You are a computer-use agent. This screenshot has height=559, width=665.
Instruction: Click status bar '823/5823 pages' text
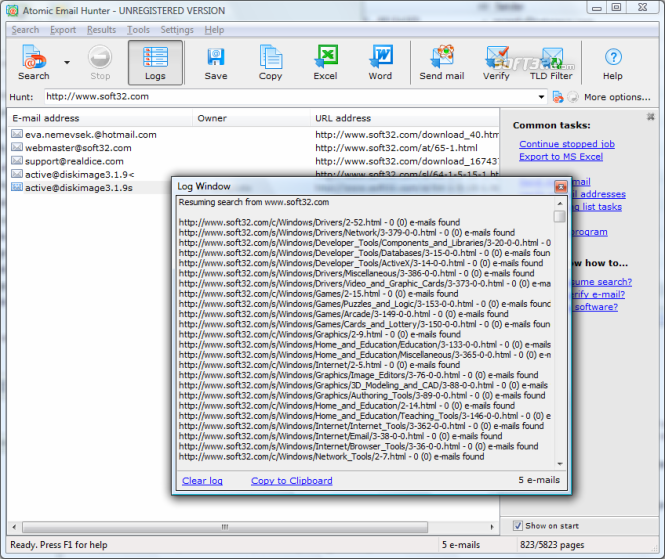552,545
